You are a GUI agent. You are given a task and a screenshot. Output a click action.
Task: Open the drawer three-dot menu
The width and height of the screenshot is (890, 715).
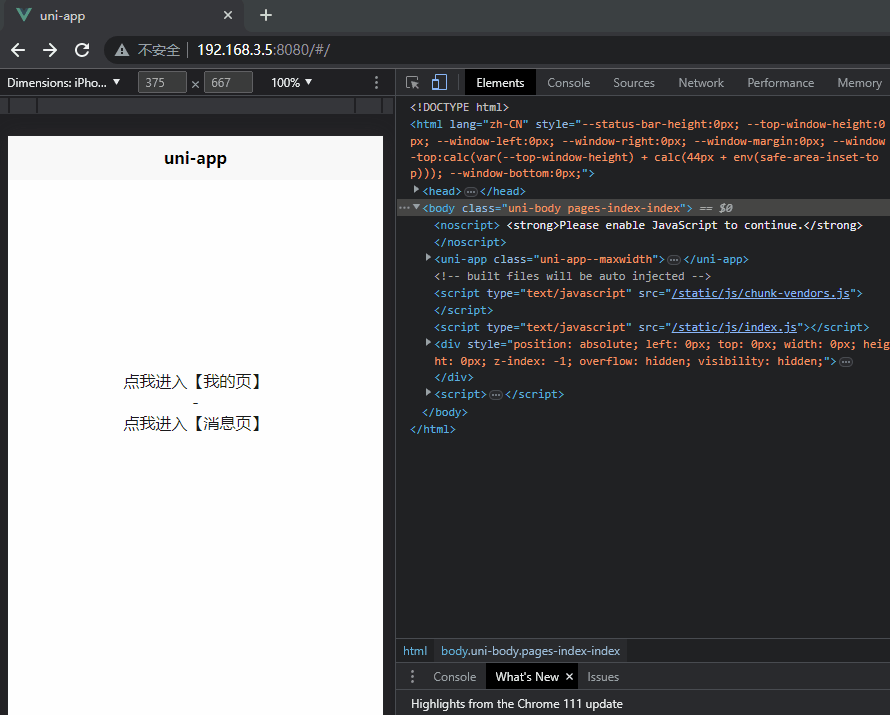tap(413, 676)
